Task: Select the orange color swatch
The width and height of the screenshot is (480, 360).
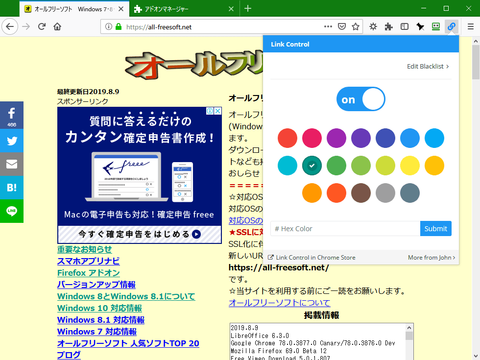Action: [x=312, y=193]
